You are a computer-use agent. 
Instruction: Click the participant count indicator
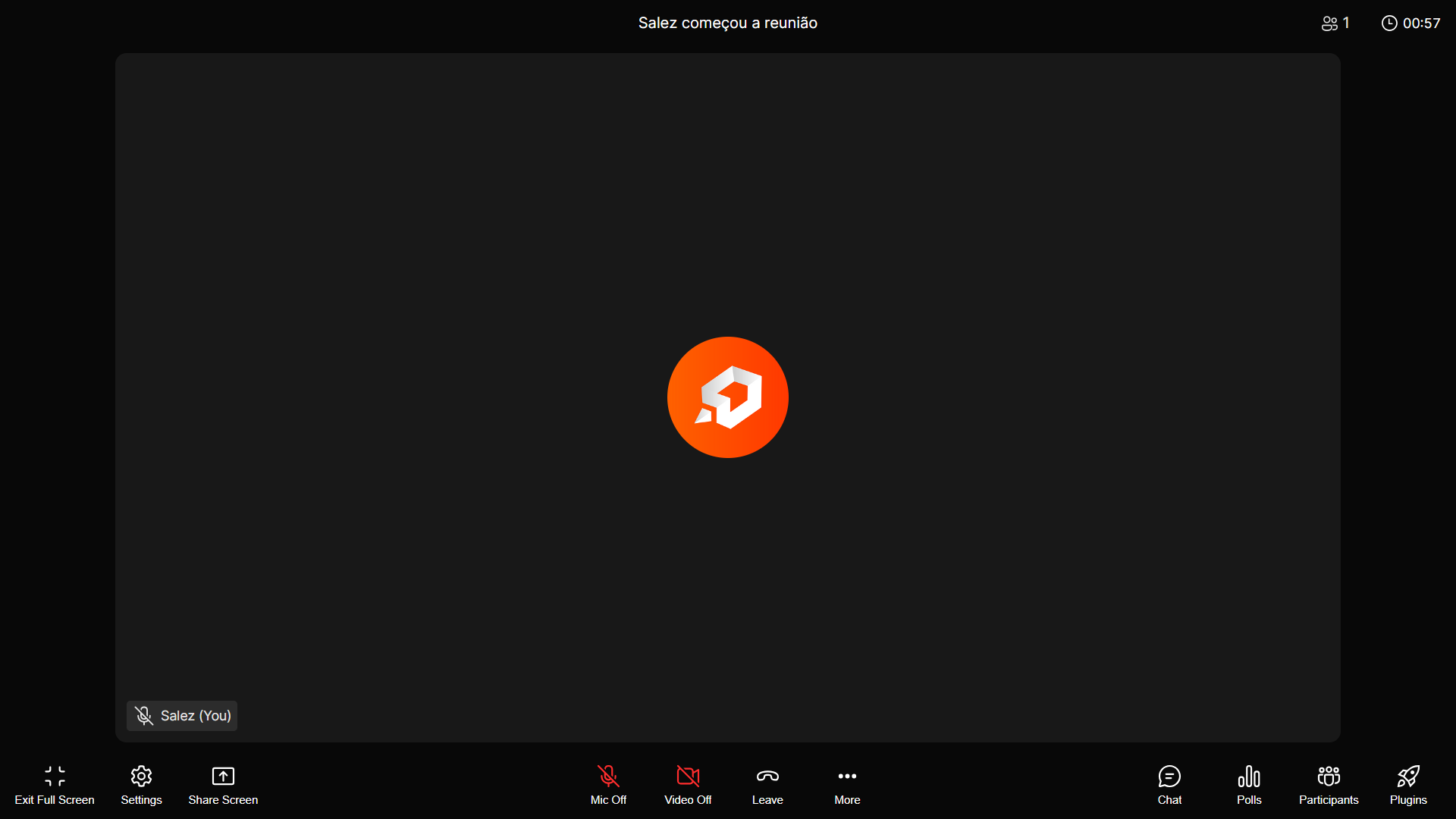click(x=1335, y=24)
